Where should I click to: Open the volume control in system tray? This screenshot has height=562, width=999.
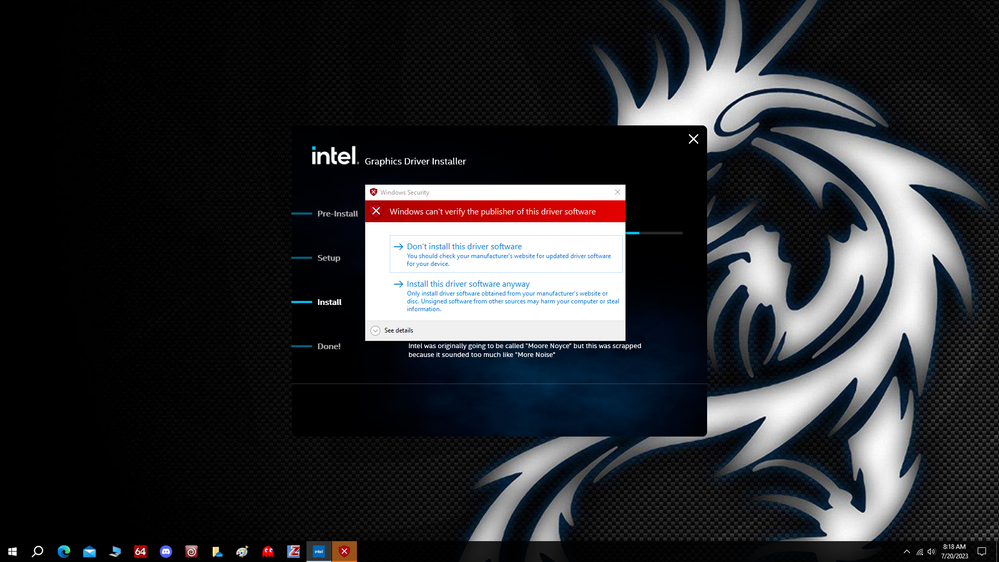(x=931, y=551)
